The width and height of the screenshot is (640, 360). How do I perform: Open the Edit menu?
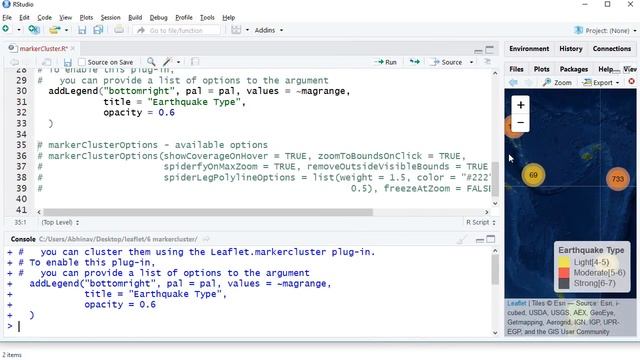pos(24,18)
